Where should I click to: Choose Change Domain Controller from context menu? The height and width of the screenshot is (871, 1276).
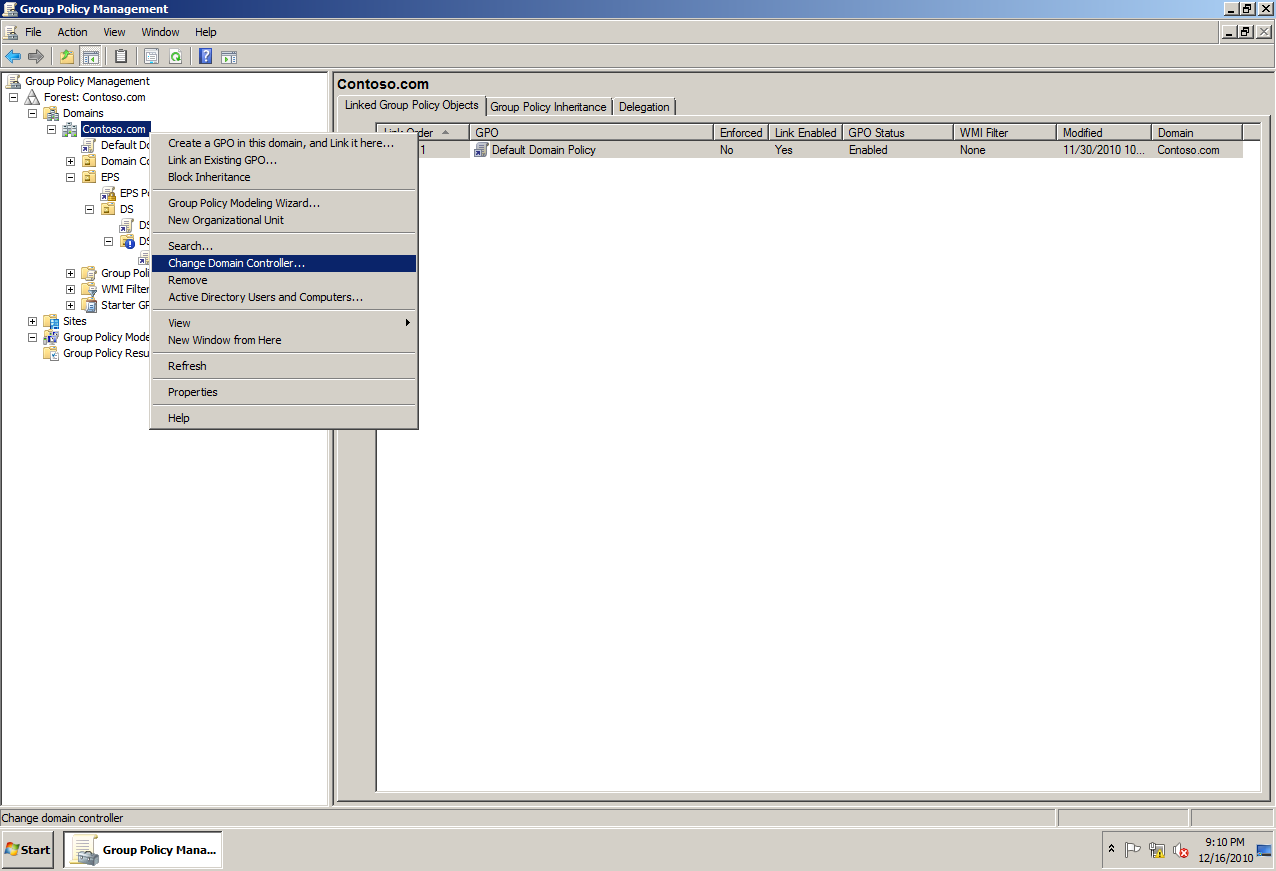click(x=233, y=262)
